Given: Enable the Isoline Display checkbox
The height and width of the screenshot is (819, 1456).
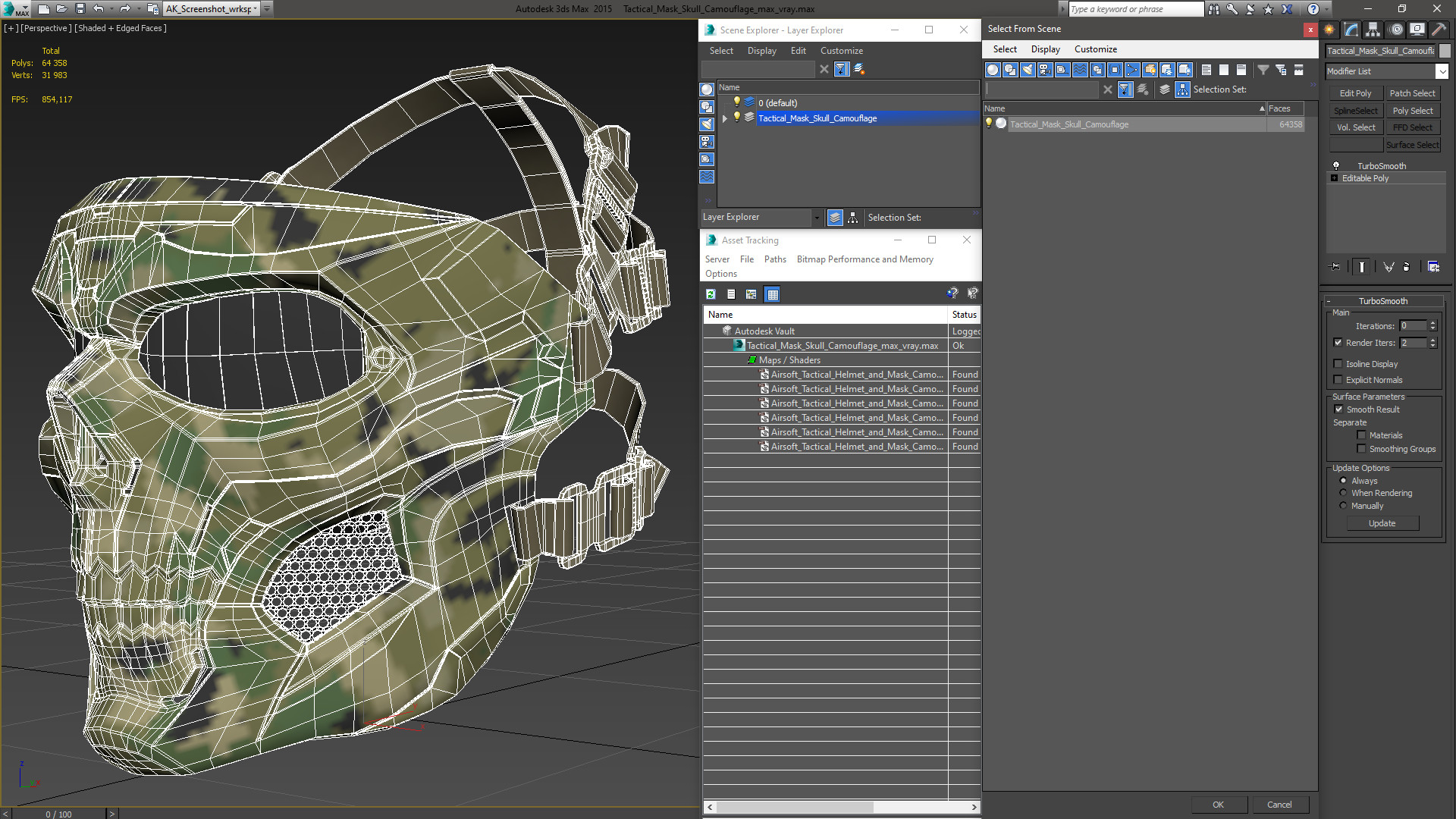Looking at the screenshot, I should pyautogui.click(x=1338, y=364).
